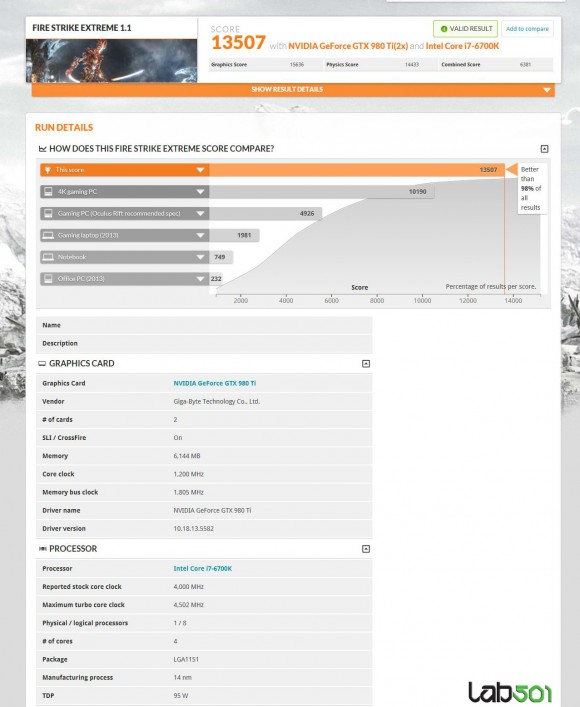Click Giga-Byte Technology Co., Ltd. vendor value
This screenshot has height=707, width=580.
216,401
